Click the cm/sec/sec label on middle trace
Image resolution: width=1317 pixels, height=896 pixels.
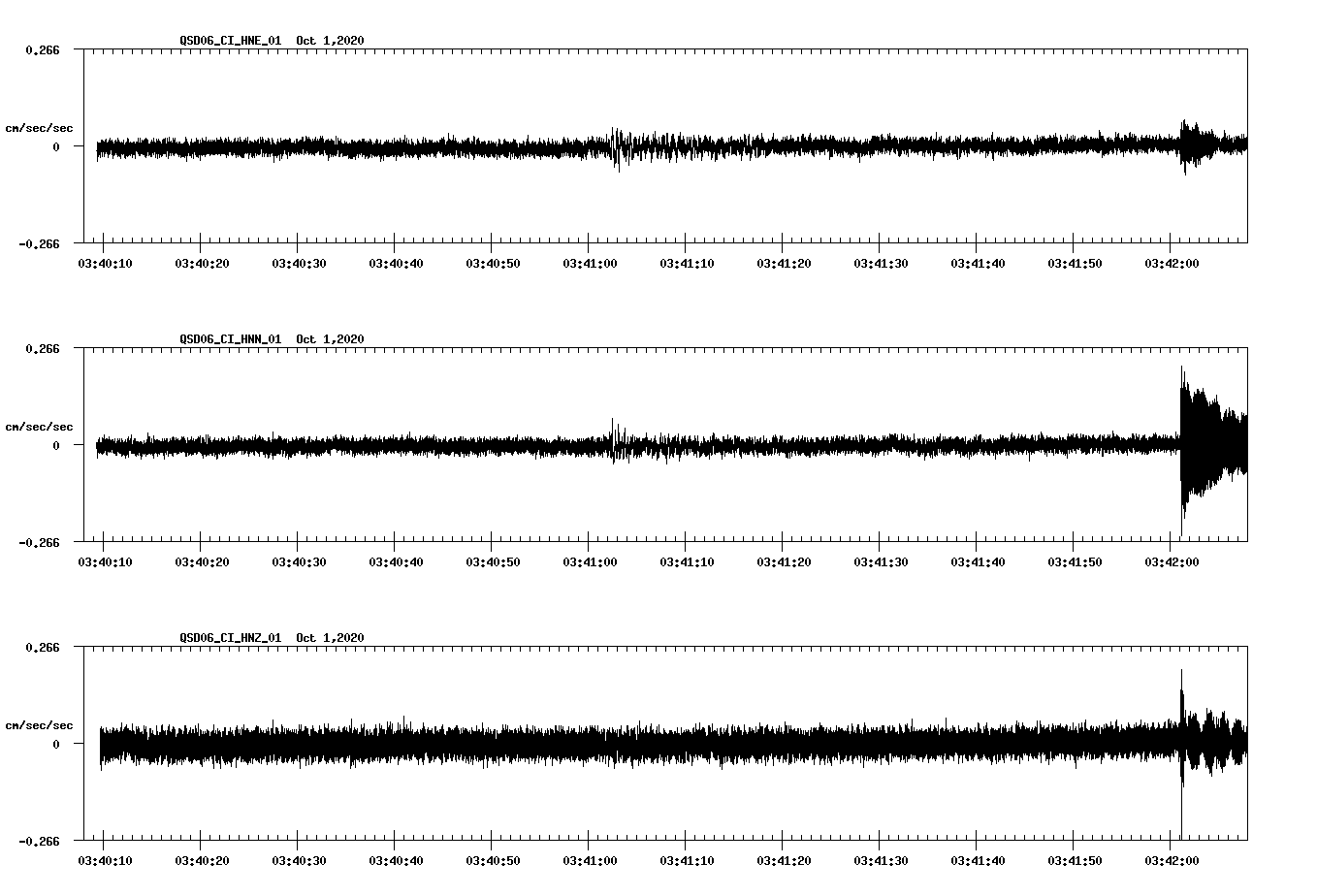click(x=40, y=426)
